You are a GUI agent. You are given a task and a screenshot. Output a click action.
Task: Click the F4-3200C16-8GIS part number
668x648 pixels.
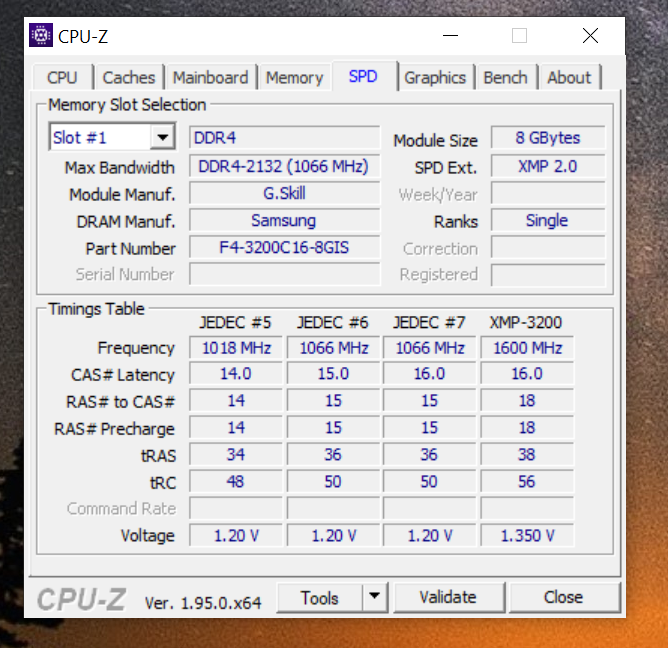[x=284, y=248]
